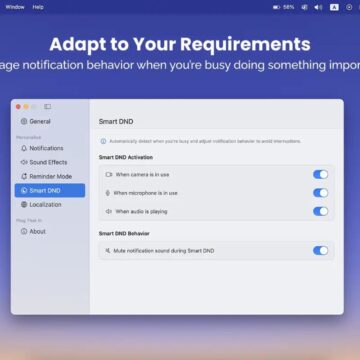
Task: Click the info icon above Smart DND Activation
Action: [104, 141]
